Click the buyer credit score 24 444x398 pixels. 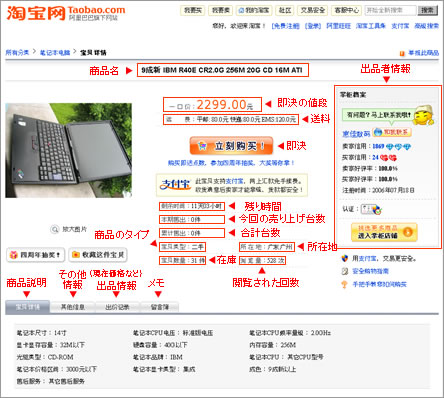(375, 157)
